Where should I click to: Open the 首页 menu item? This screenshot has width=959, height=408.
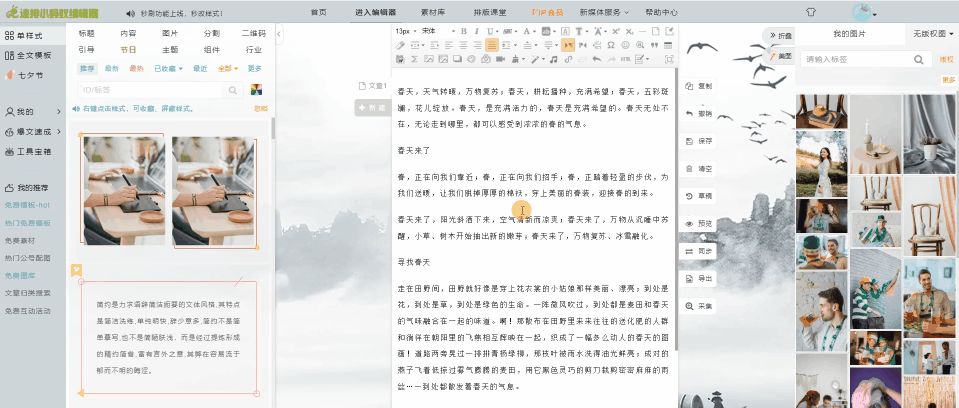coord(318,12)
